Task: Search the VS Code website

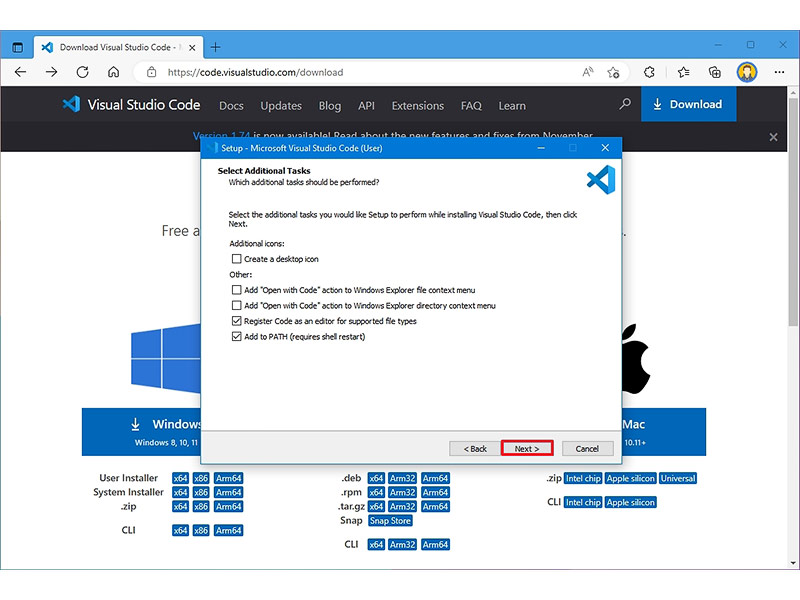Action: (x=624, y=105)
